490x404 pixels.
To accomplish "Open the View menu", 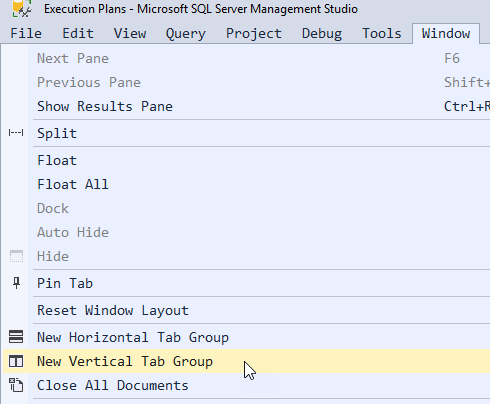I will [130, 34].
